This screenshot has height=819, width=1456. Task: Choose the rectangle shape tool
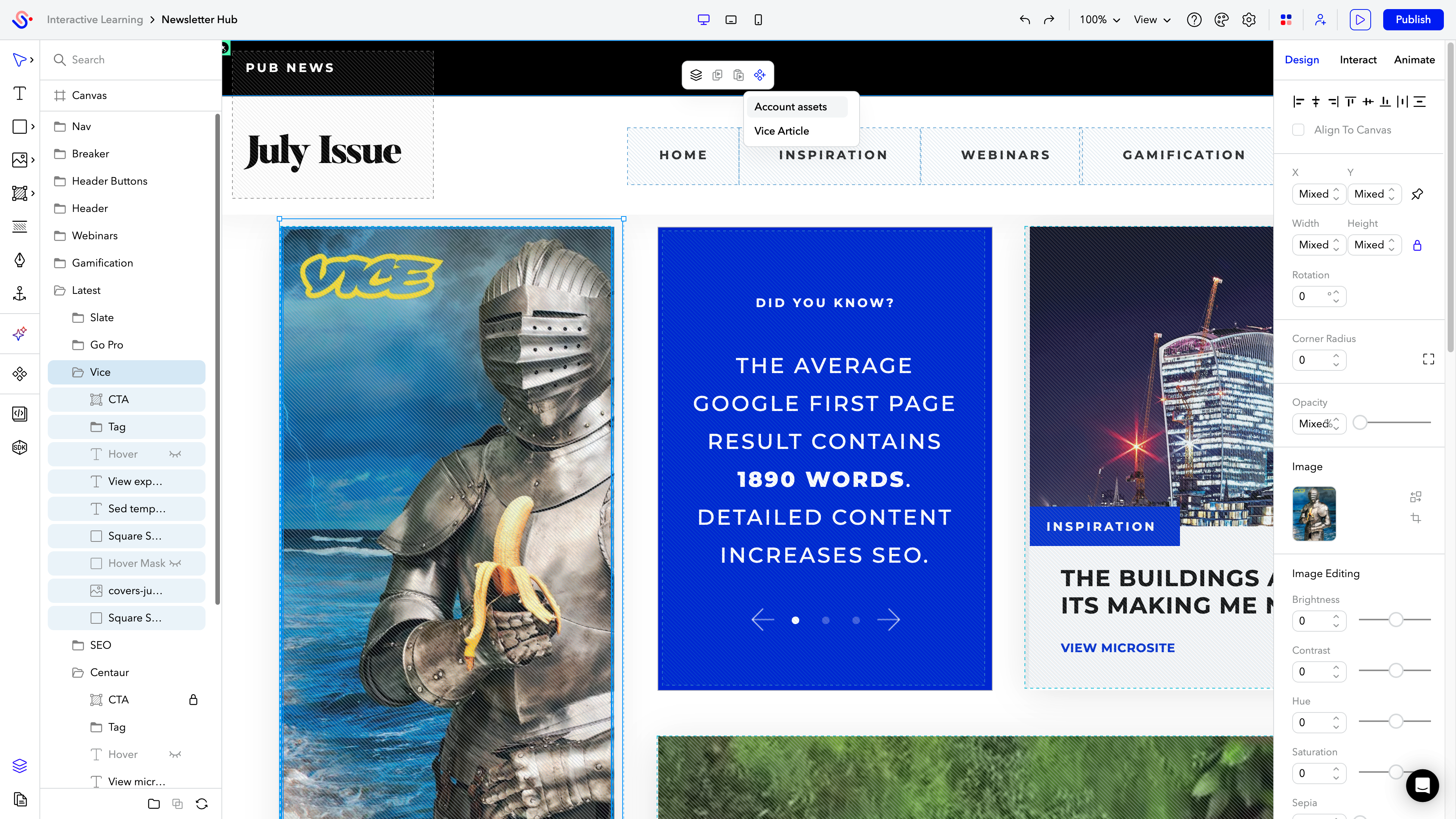click(x=19, y=127)
